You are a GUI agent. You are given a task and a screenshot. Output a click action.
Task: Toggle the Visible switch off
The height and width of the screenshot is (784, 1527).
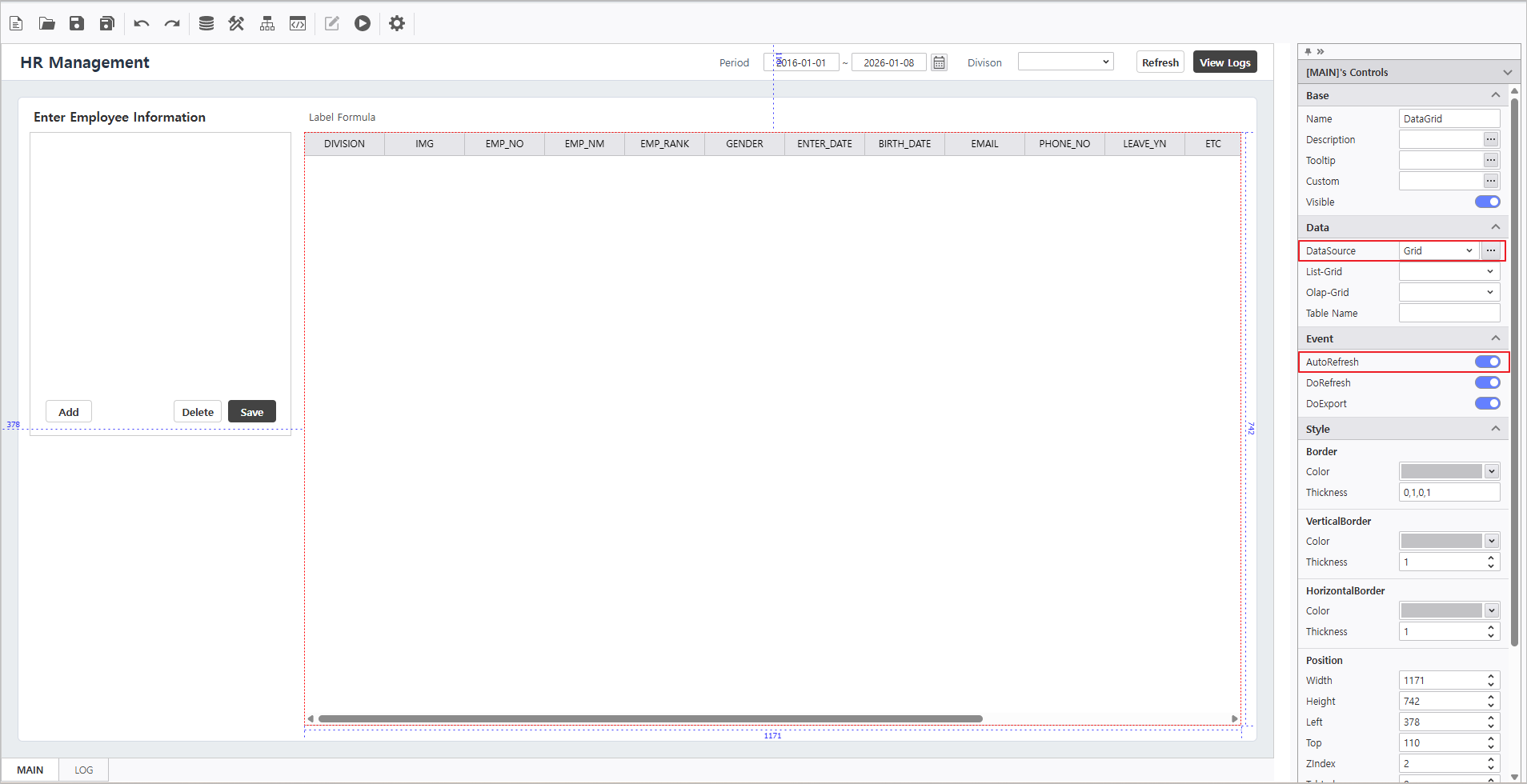(1487, 202)
